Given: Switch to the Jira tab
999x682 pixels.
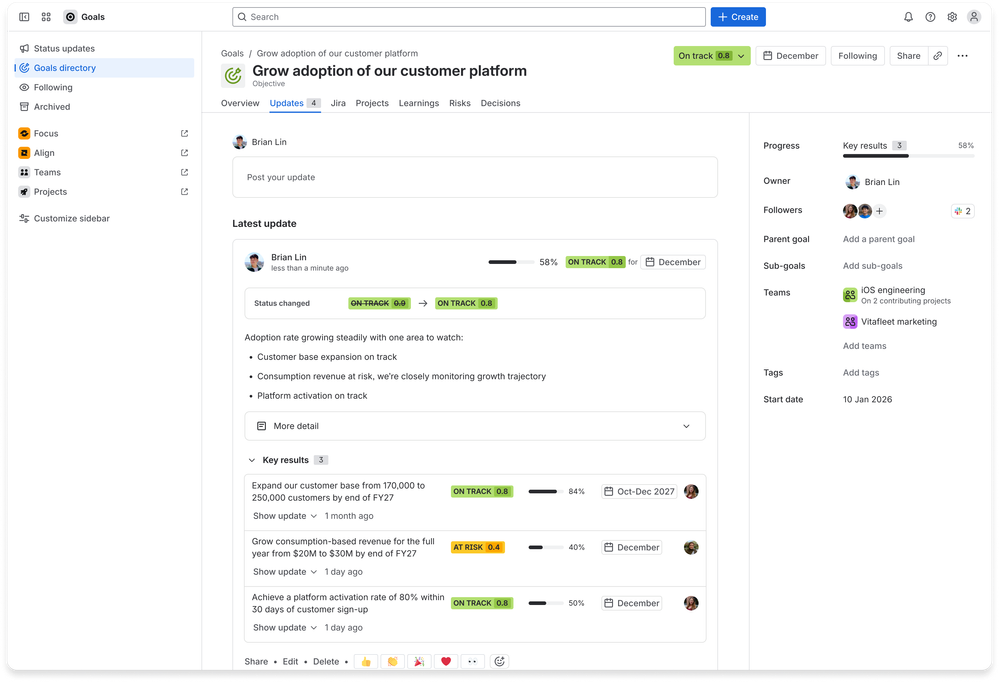Looking at the screenshot, I should pos(338,103).
